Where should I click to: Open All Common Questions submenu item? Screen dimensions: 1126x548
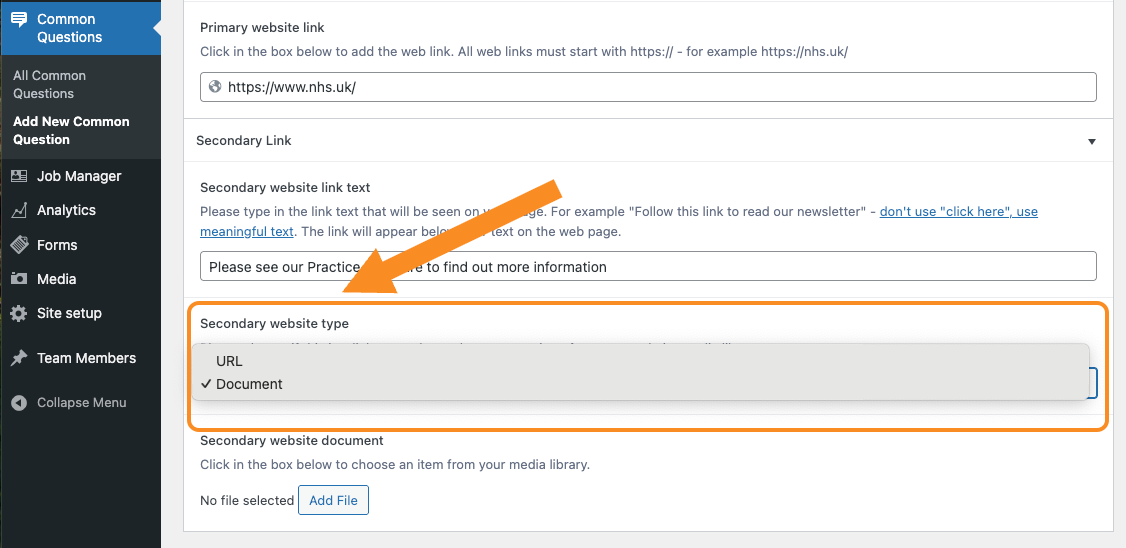[x=50, y=85]
